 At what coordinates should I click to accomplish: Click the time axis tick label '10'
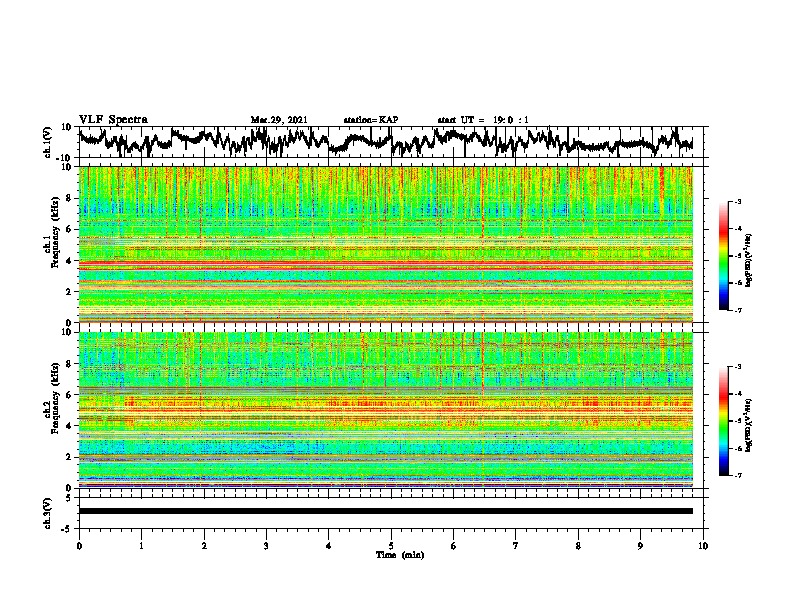[703, 546]
